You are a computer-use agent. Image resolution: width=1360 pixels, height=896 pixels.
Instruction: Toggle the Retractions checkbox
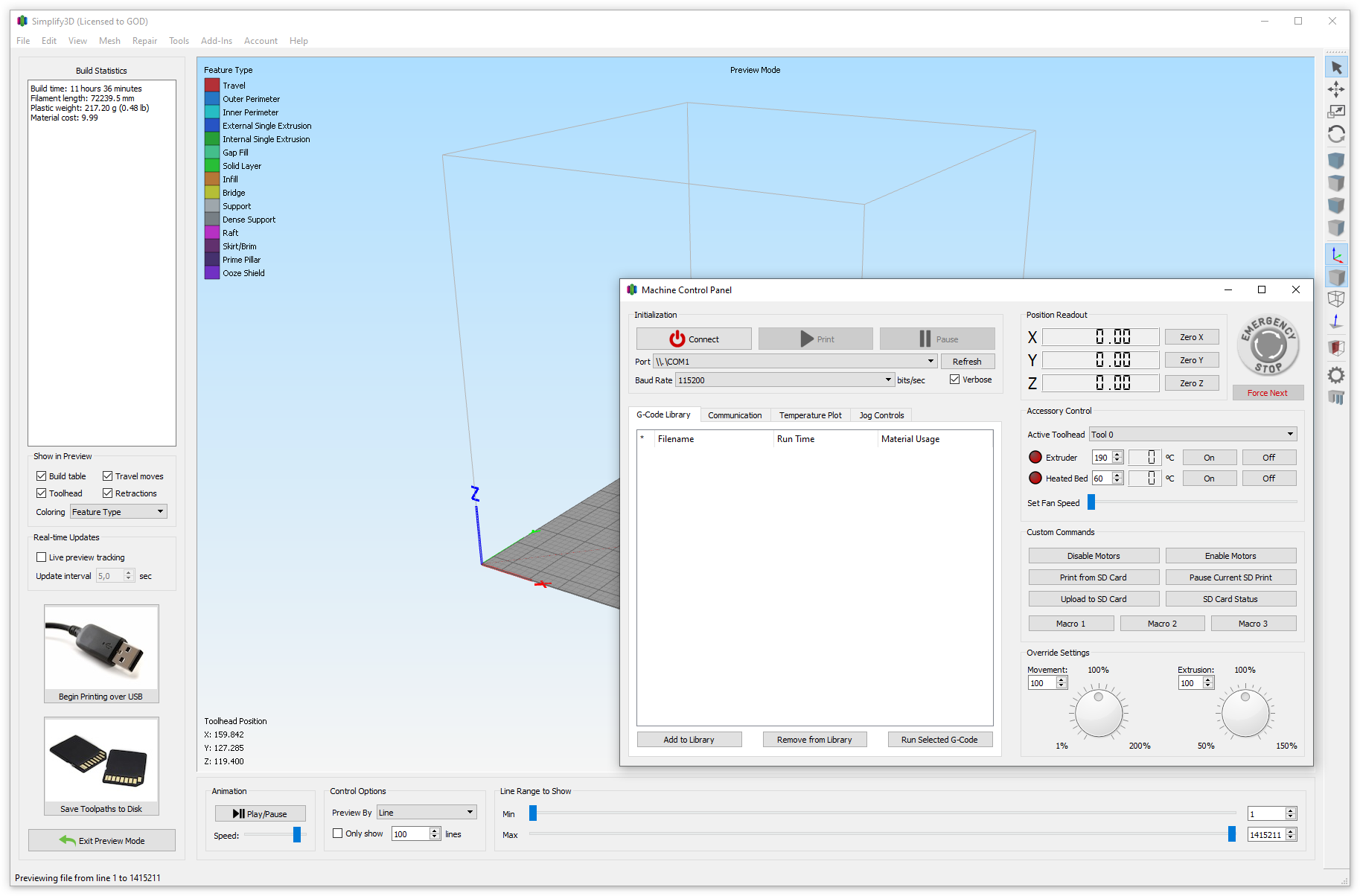(108, 493)
